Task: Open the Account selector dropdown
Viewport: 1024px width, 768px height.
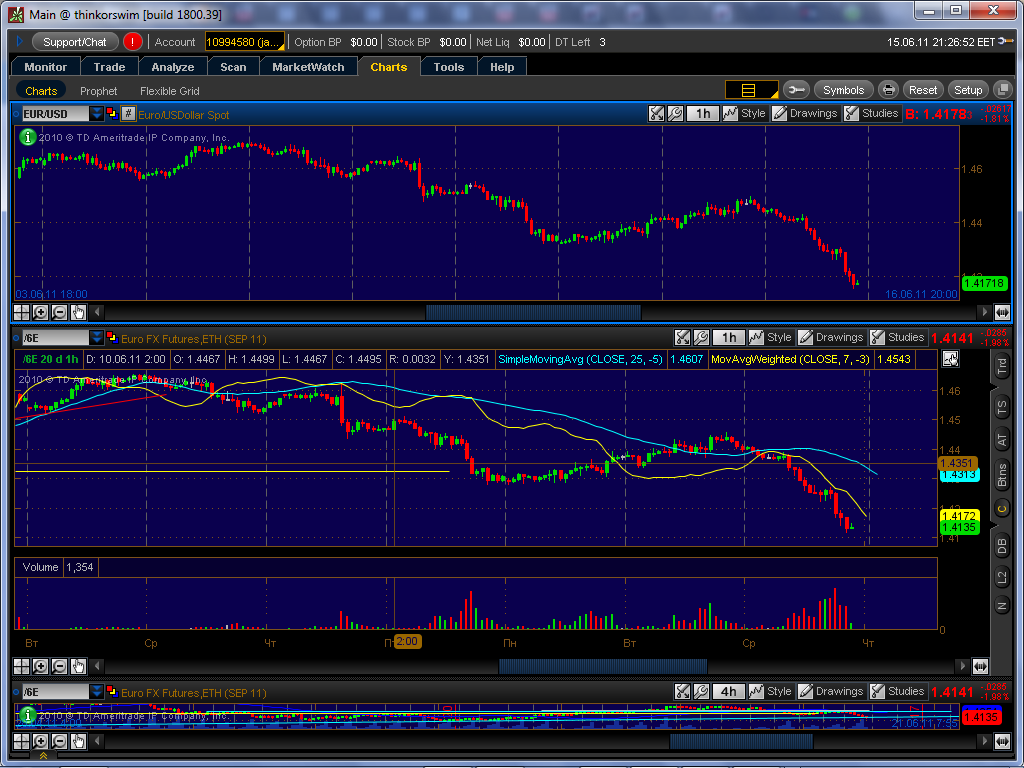Action: 245,42
